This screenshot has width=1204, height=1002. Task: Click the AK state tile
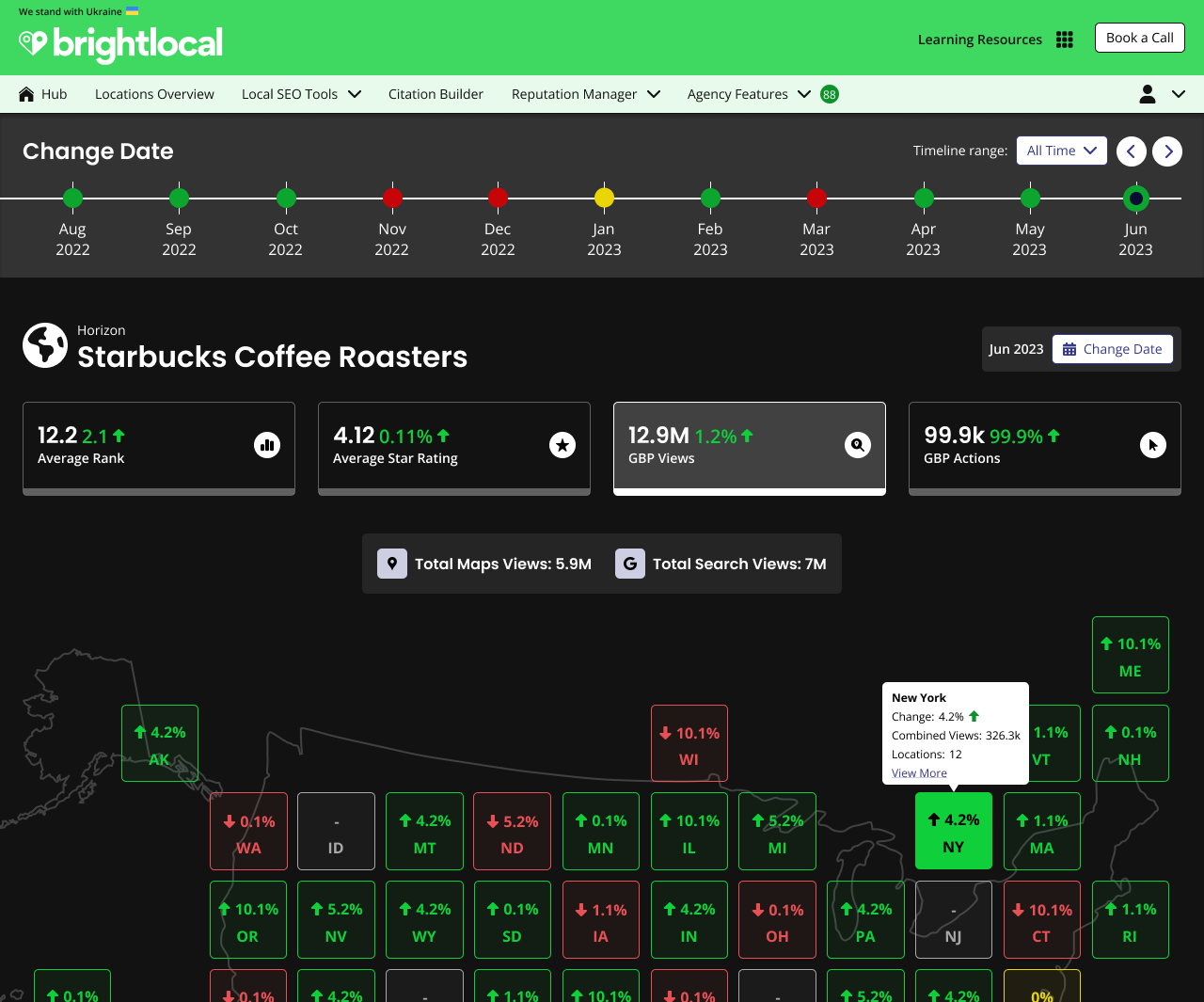pyautogui.click(x=160, y=743)
